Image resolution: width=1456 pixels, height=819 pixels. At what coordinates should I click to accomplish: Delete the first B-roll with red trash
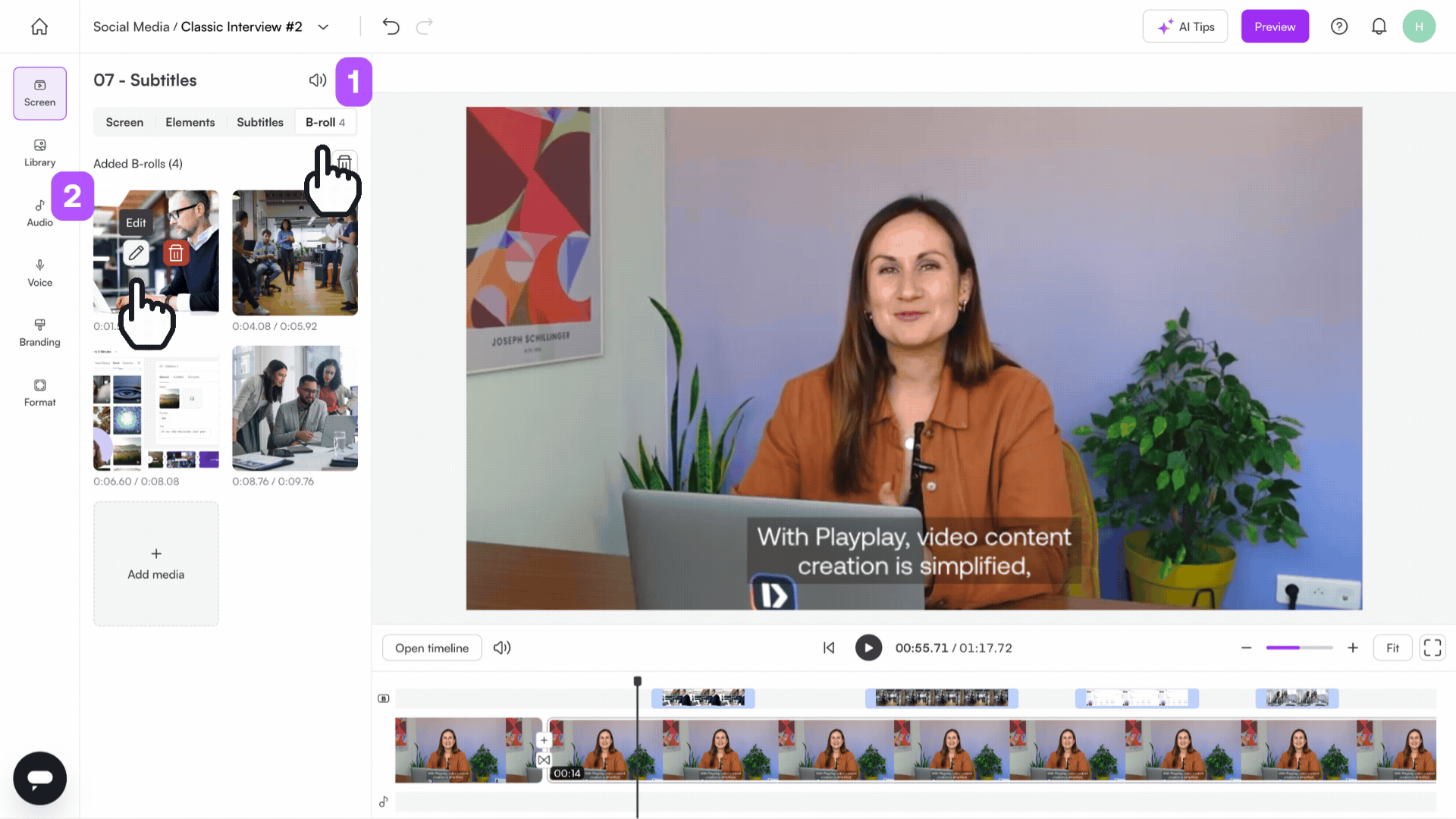click(x=176, y=253)
